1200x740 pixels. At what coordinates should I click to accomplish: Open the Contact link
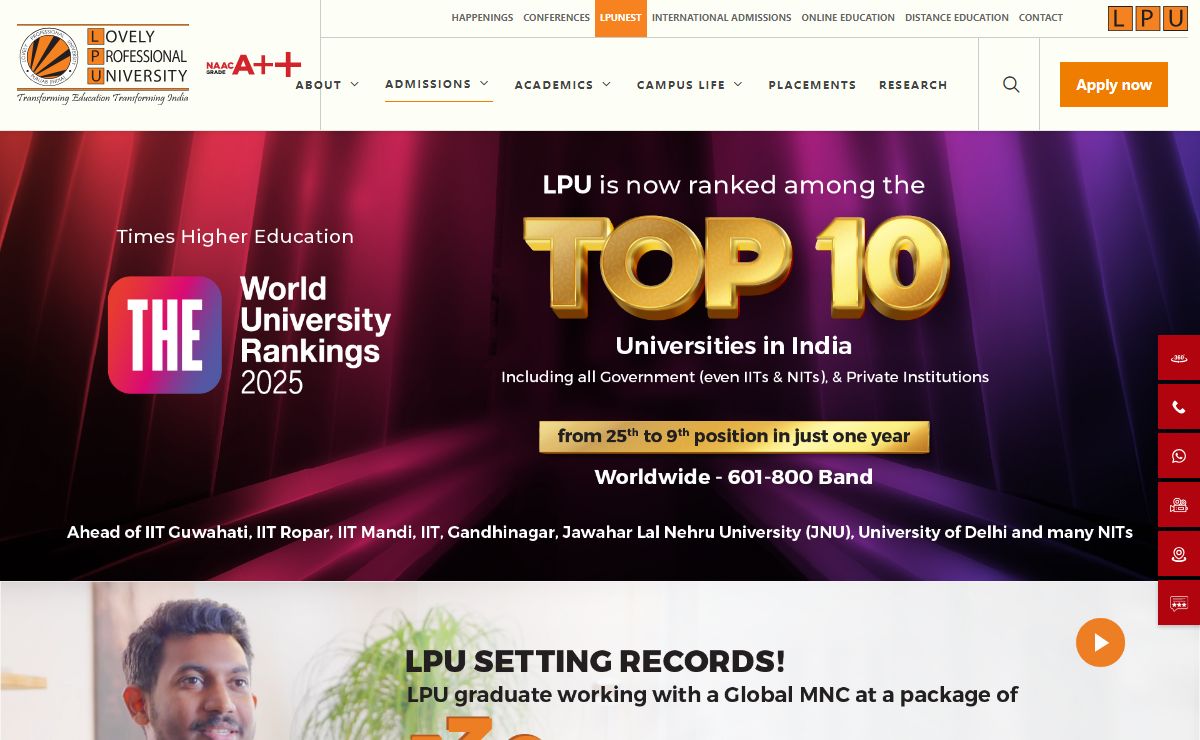(x=1041, y=18)
